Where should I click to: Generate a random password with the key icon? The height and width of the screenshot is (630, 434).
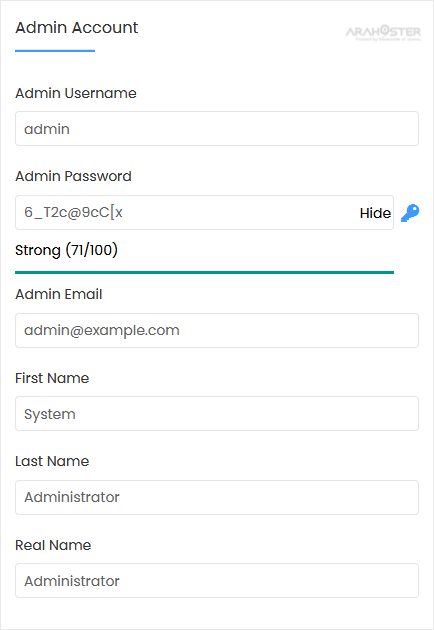[x=410, y=213]
